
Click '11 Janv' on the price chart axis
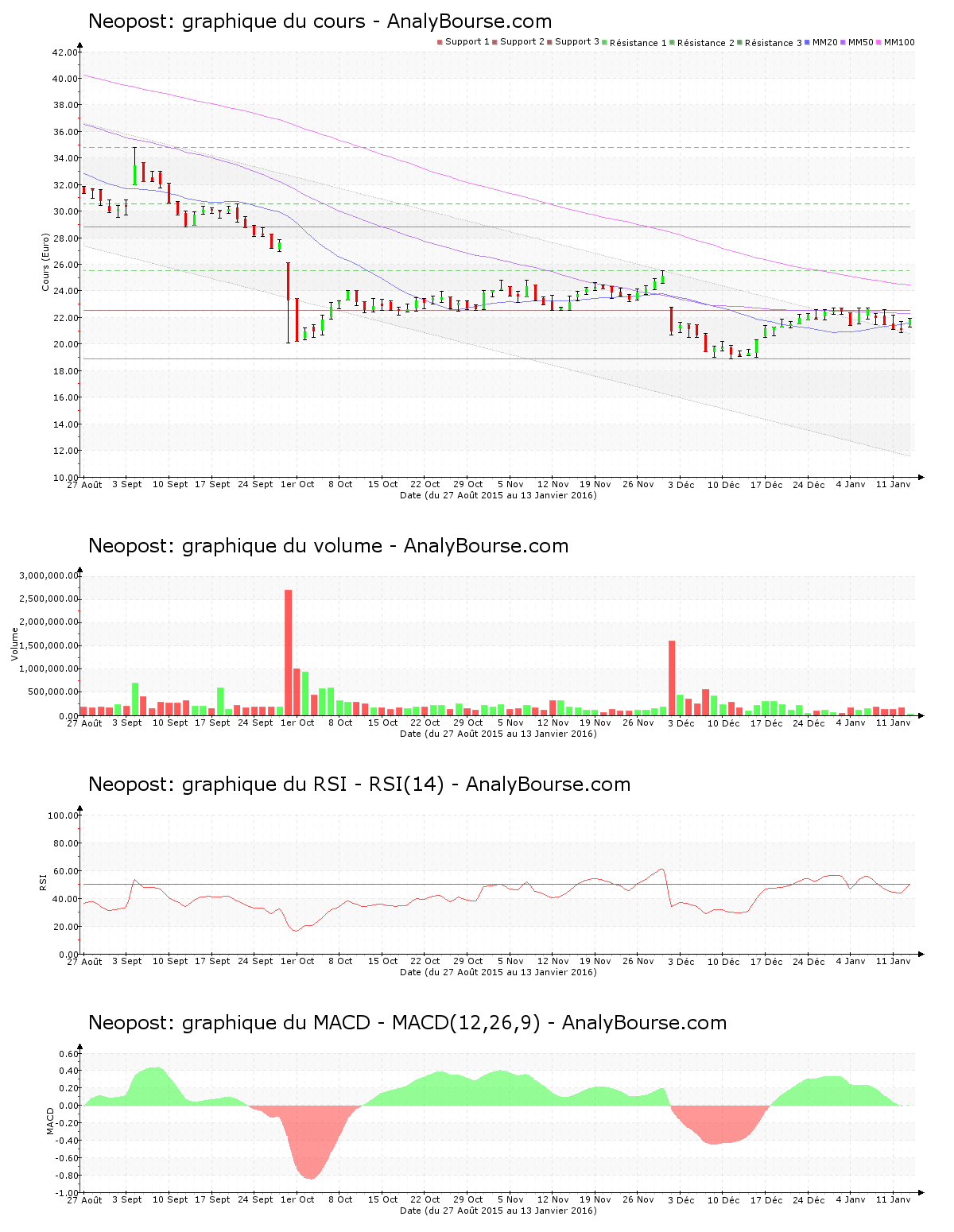tap(894, 484)
